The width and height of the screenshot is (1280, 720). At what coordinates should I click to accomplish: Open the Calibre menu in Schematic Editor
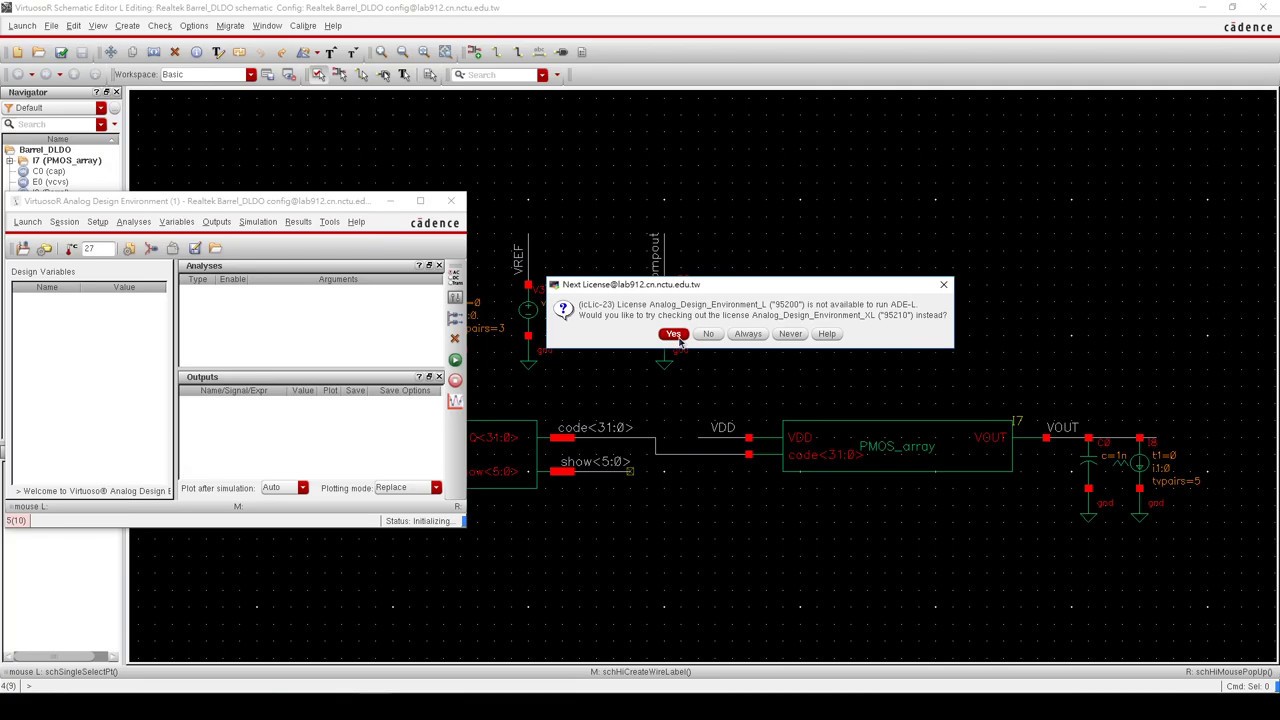303,26
